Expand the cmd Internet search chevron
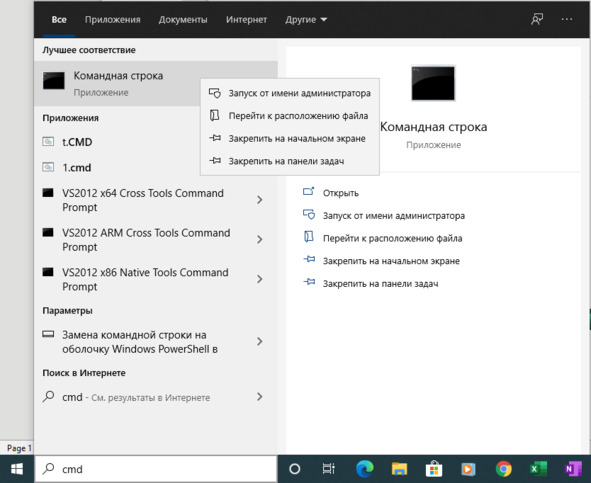591x483 pixels. [x=260, y=397]
